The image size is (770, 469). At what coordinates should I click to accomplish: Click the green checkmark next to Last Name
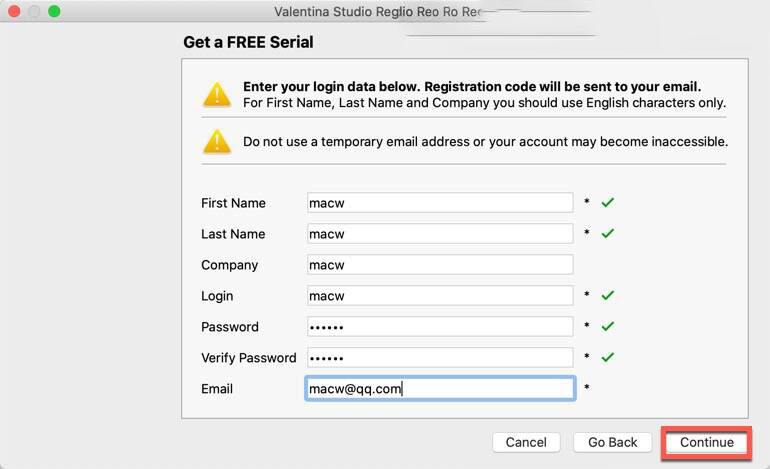tap(607, 234)
